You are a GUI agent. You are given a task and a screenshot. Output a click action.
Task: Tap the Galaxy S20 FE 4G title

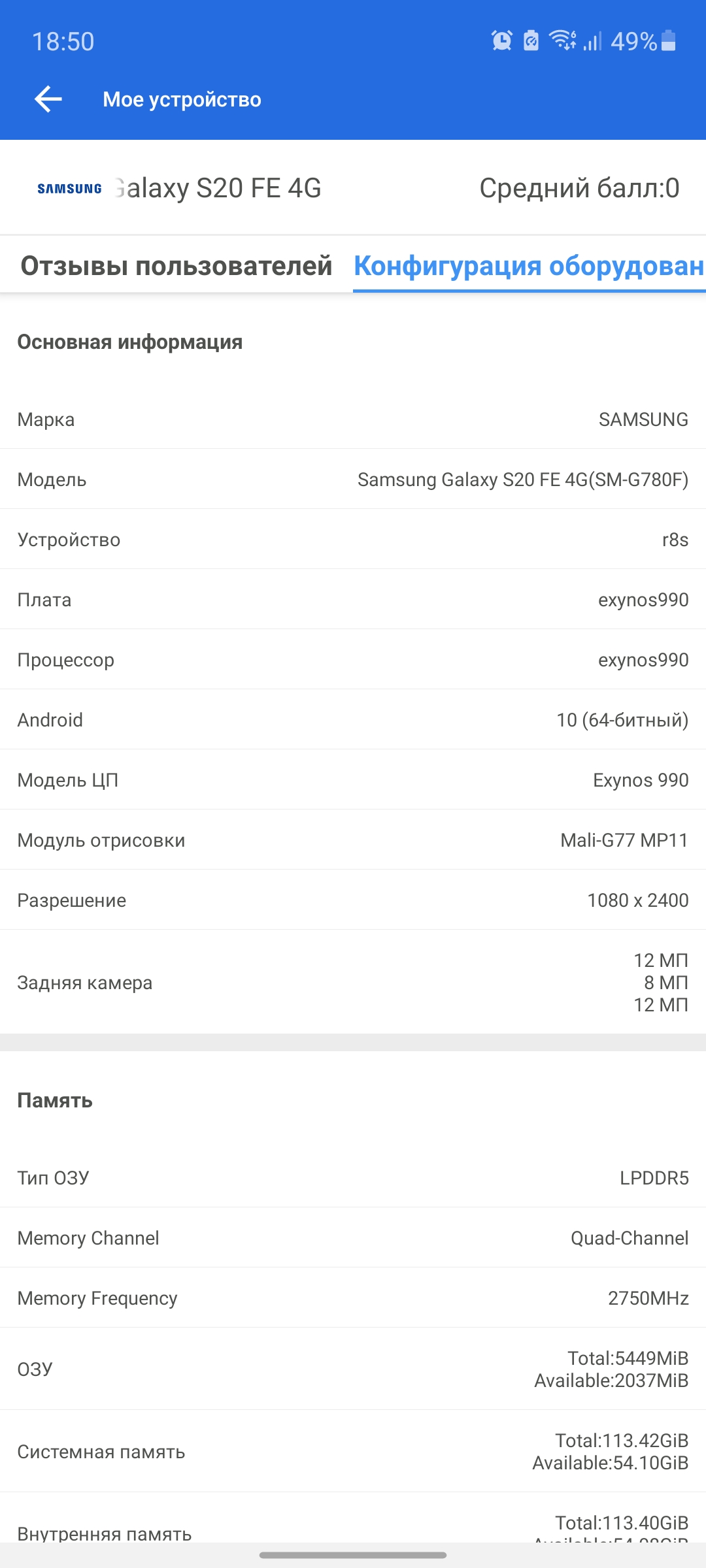pyautogui.click(x=218, y=188)
